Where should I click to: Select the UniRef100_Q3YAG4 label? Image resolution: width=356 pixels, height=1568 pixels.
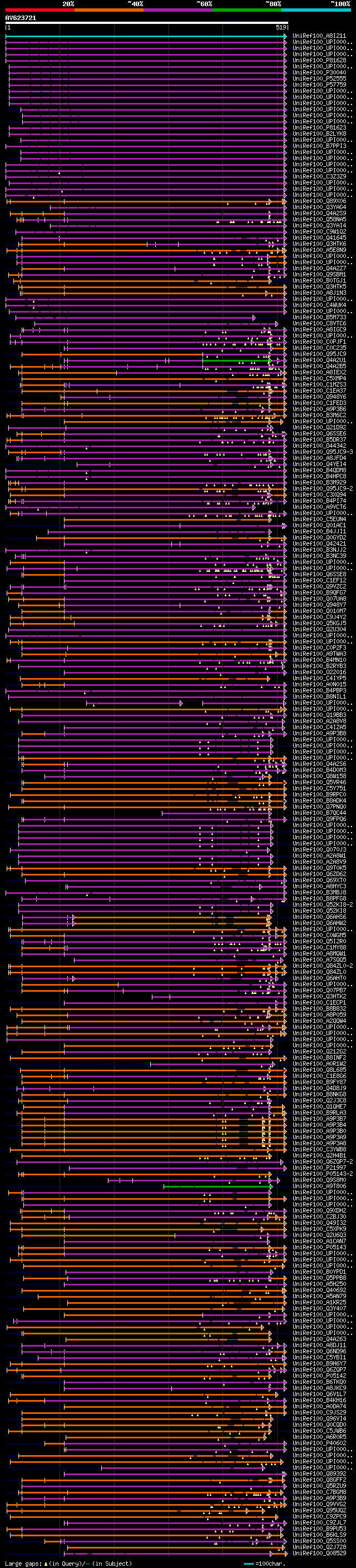319,207
